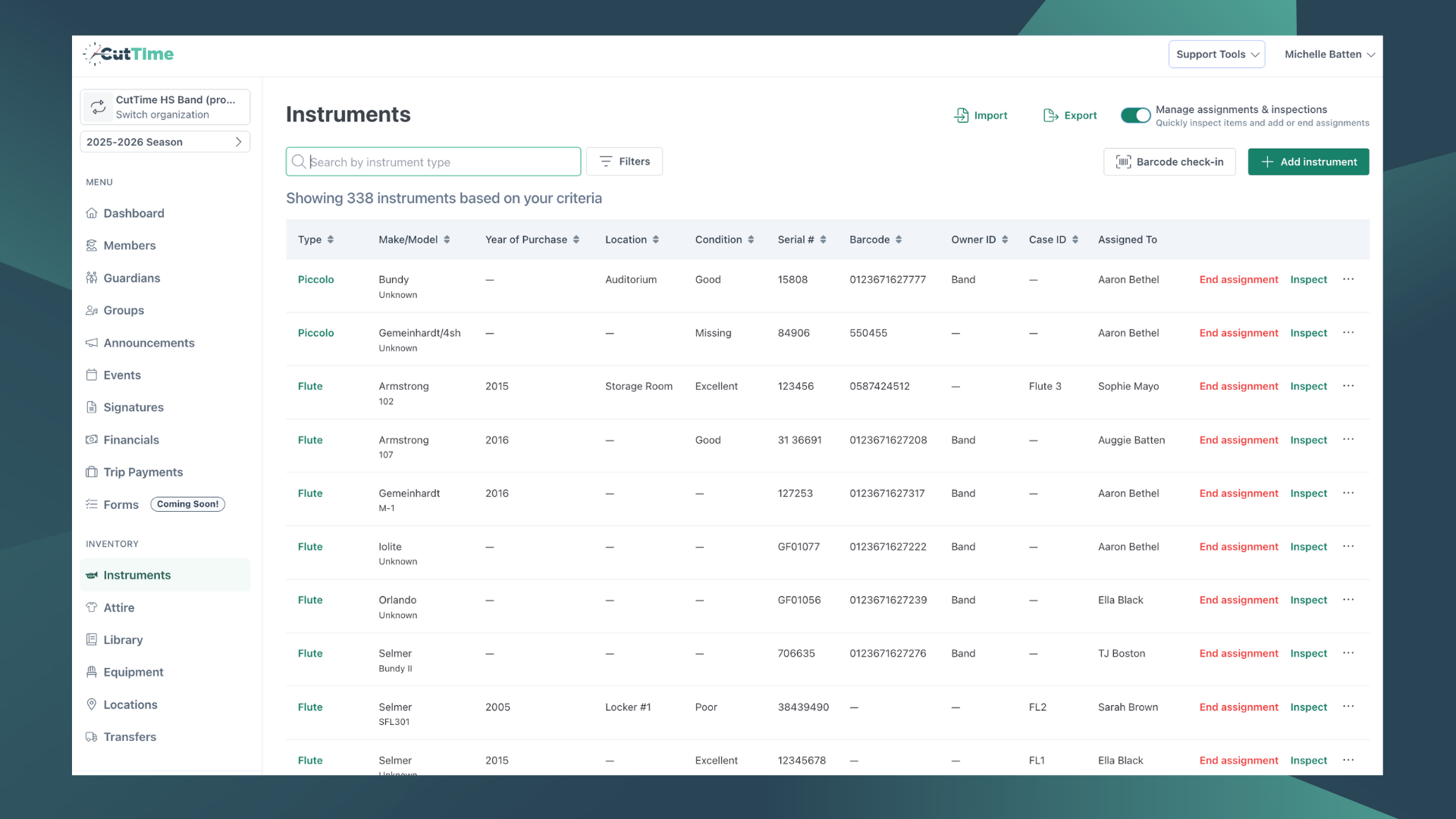This screenshot has height=819, width=1456.
Task: Open the Michelle Batten account menu
Action: 1329,54
